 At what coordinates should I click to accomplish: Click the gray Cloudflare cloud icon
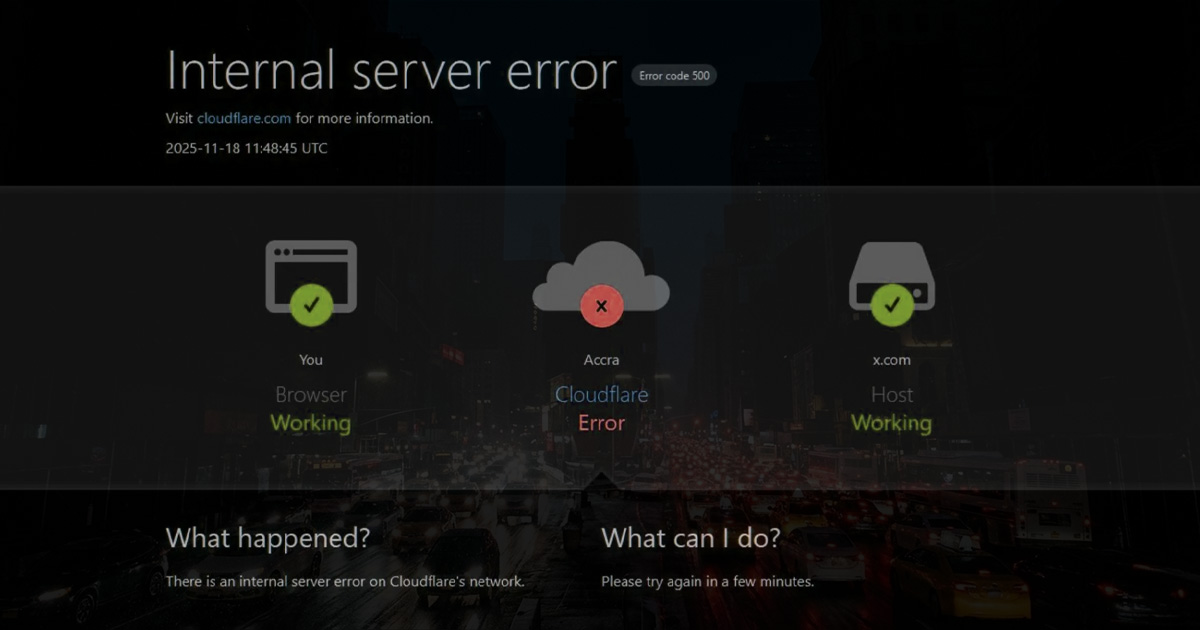[601, 270]
